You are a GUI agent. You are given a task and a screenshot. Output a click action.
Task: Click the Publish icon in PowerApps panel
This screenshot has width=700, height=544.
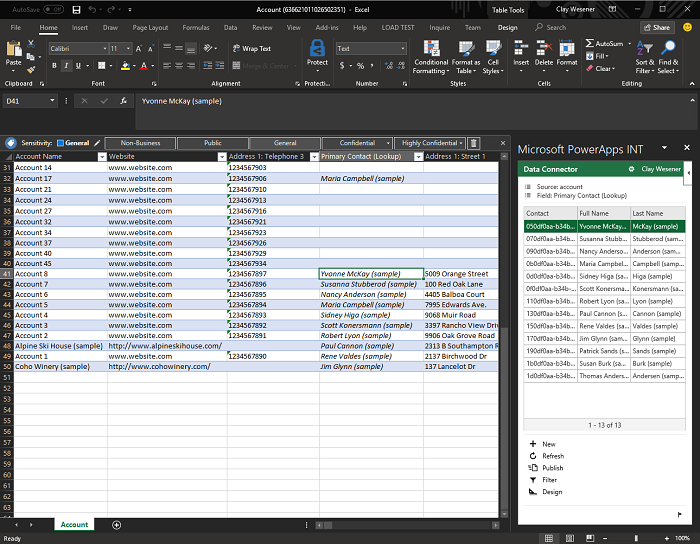pyautogui.click(x=532, y=468)
